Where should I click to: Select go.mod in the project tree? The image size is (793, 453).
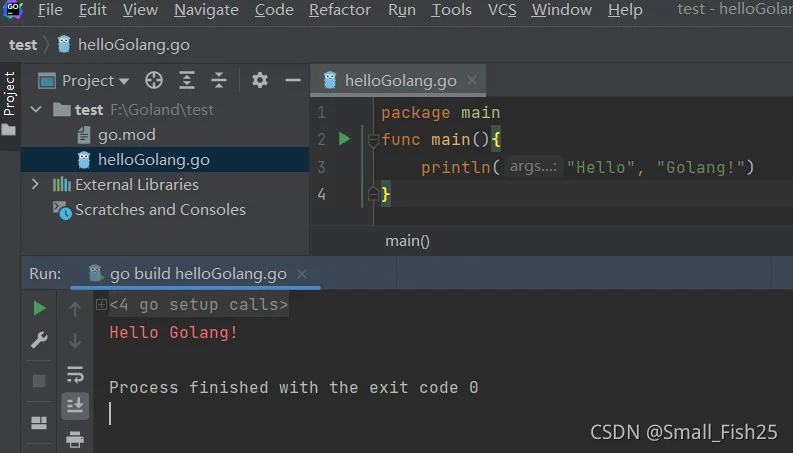pyautogui.click(x=126, y=134)
